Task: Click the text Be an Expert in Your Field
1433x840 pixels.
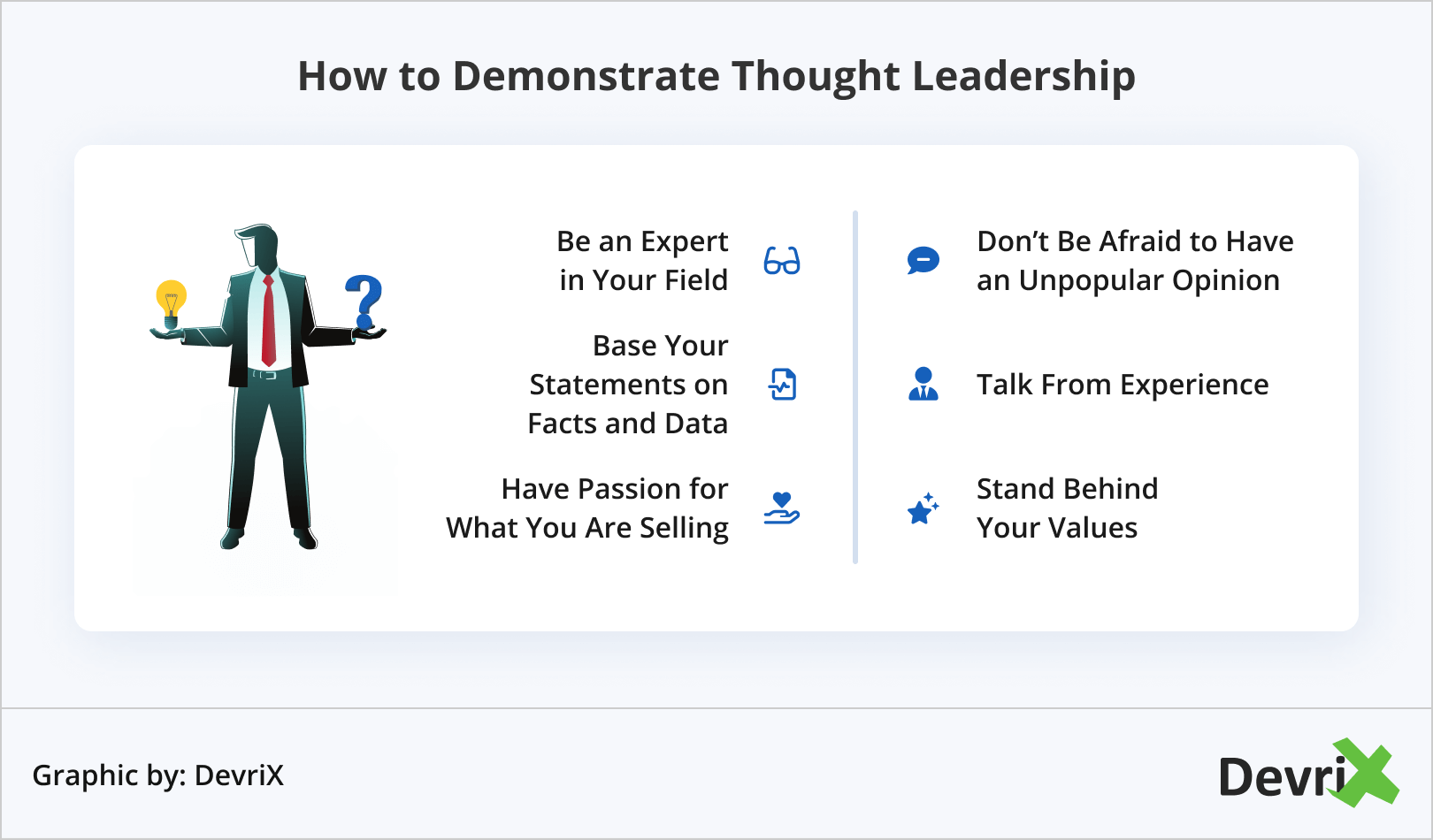Action: click(643, 261)
